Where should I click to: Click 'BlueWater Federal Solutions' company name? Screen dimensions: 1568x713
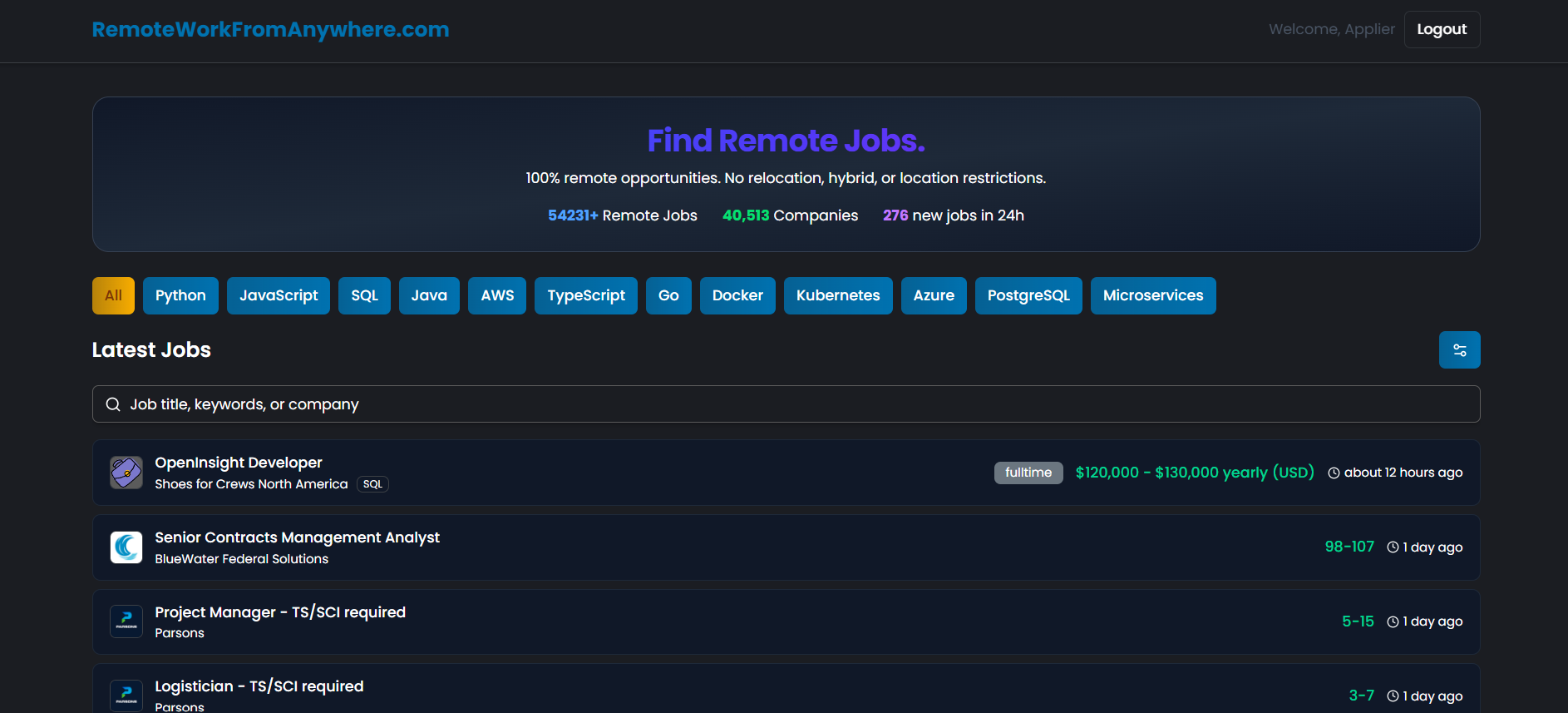tap(241, 559)
